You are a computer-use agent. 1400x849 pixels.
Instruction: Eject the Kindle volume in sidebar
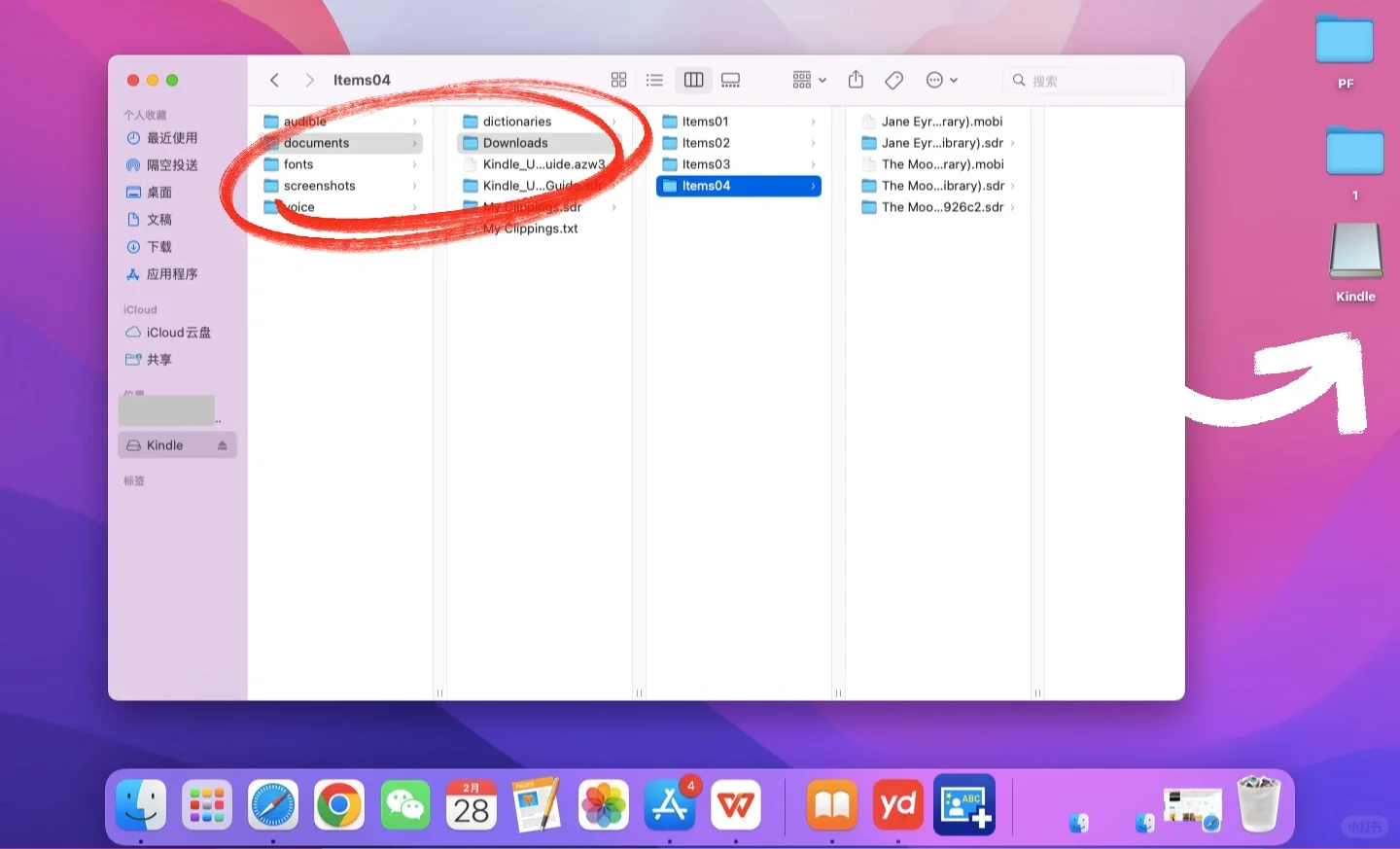223,445
